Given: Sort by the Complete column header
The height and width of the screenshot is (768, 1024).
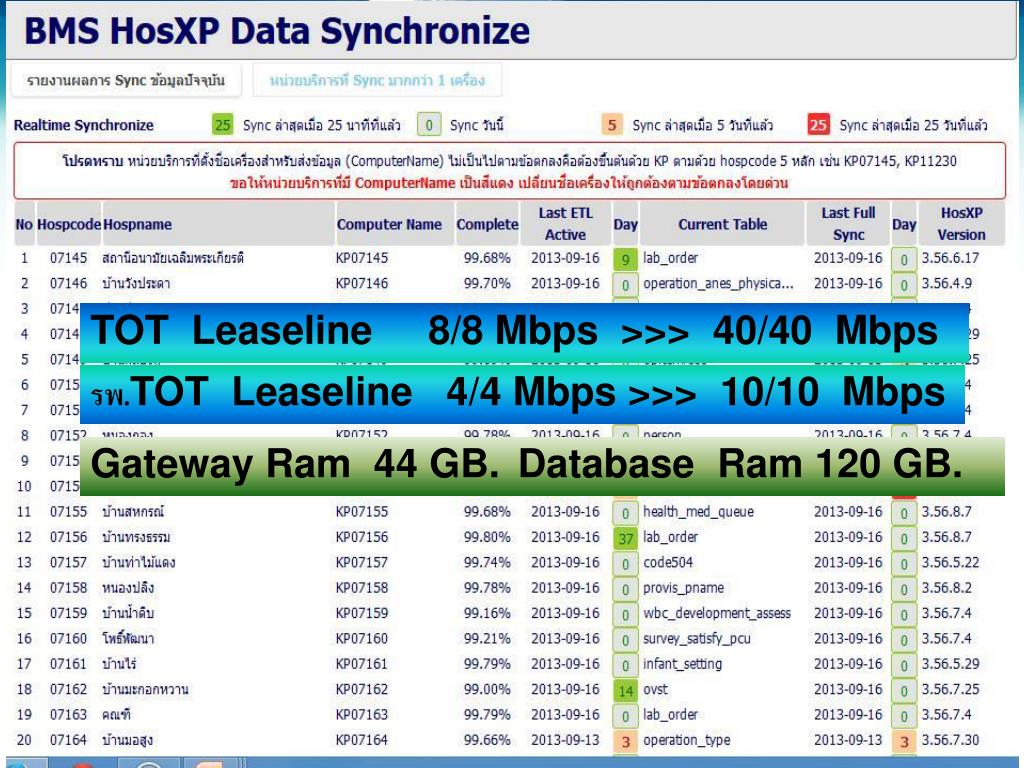Looking at the screenshot, I should (x=487, y=224).
